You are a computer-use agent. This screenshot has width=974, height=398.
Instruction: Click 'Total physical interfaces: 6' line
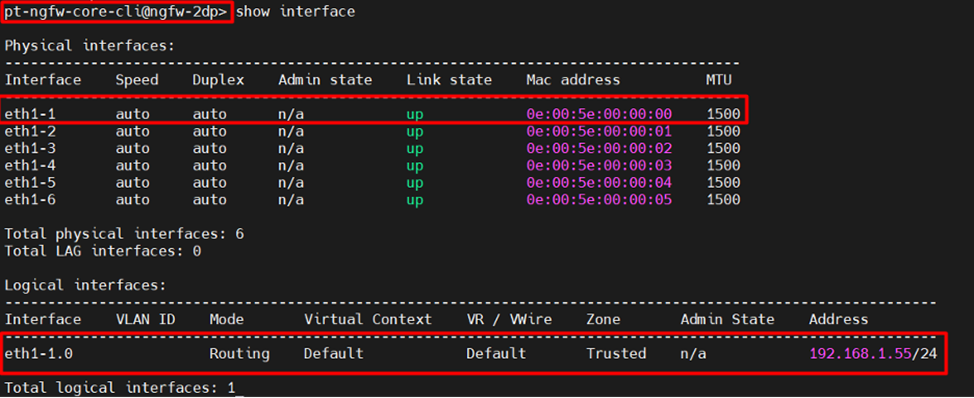[x=124, y=234]
